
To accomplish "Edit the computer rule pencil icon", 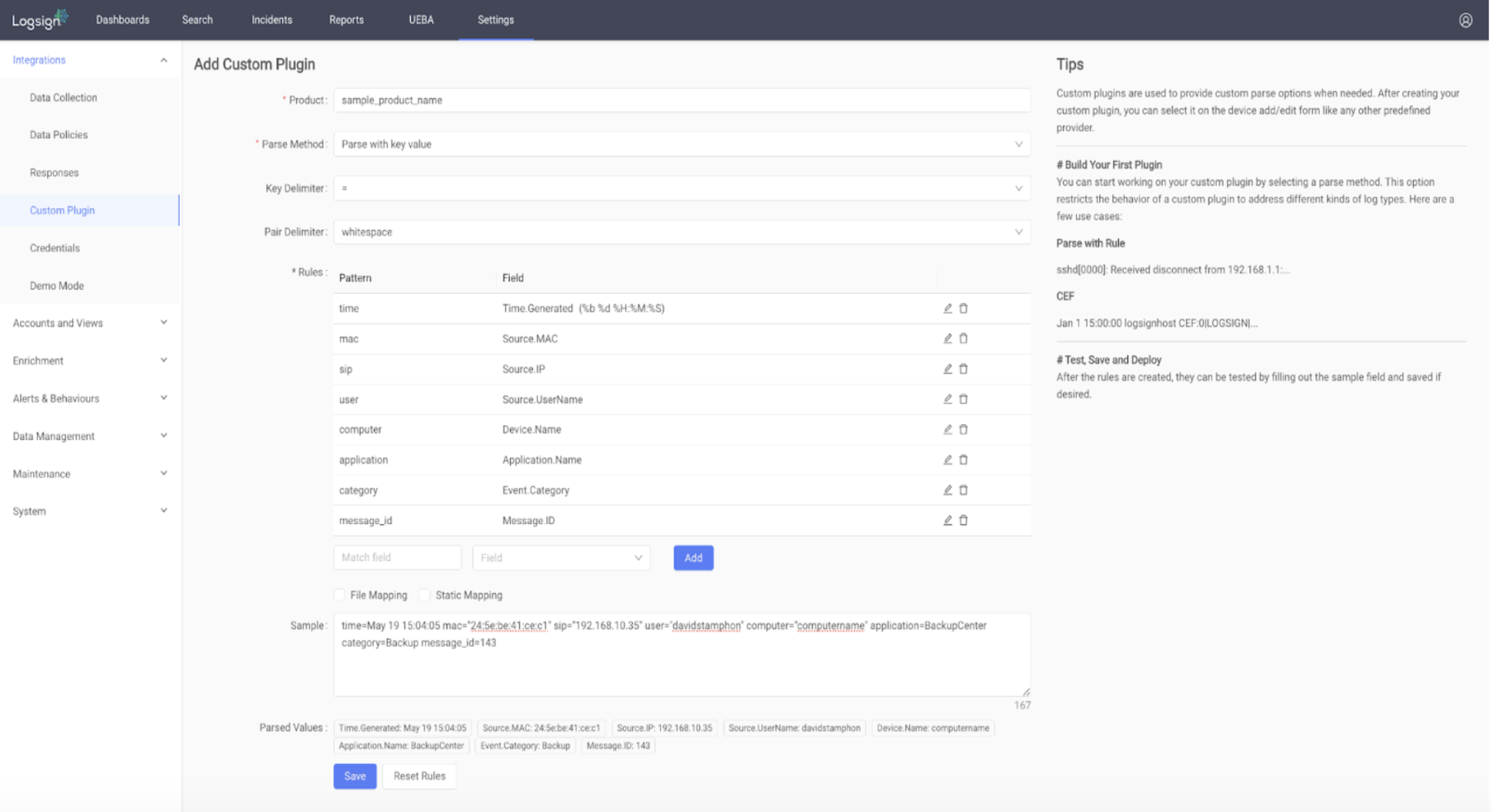I will [947, 429].
